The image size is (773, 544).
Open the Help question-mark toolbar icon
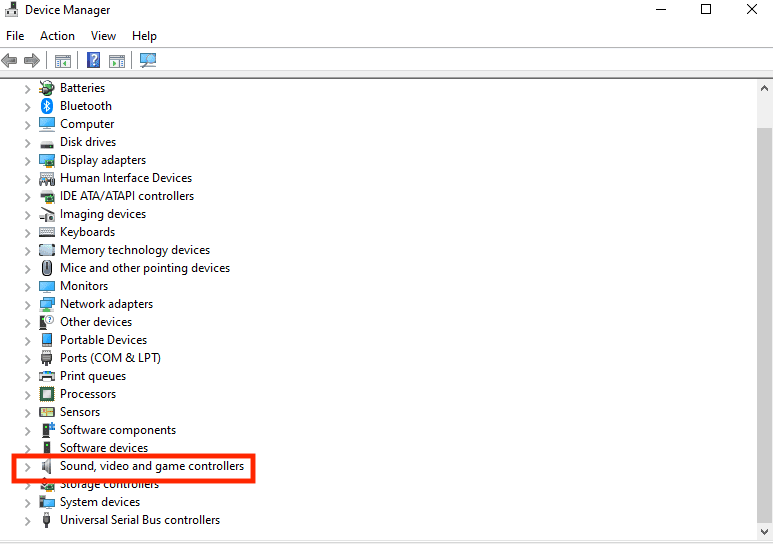(94, 61)
